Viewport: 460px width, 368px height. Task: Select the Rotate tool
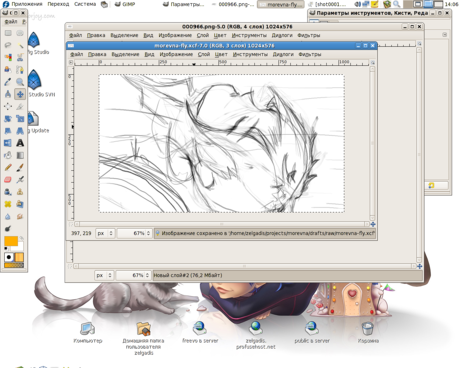[x=8, y=119]
